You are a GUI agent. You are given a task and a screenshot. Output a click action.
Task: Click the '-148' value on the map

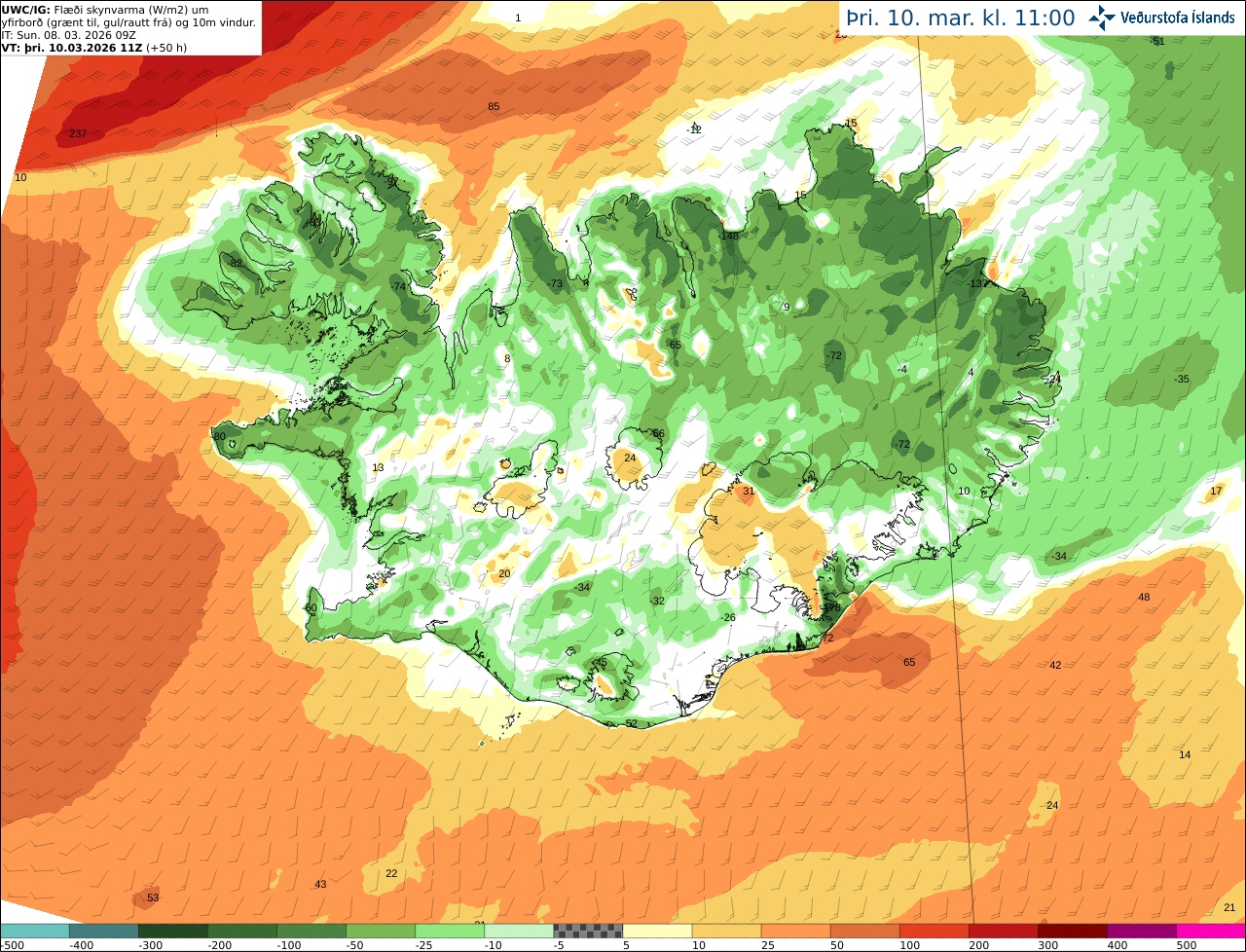click(x=729, y=236)
